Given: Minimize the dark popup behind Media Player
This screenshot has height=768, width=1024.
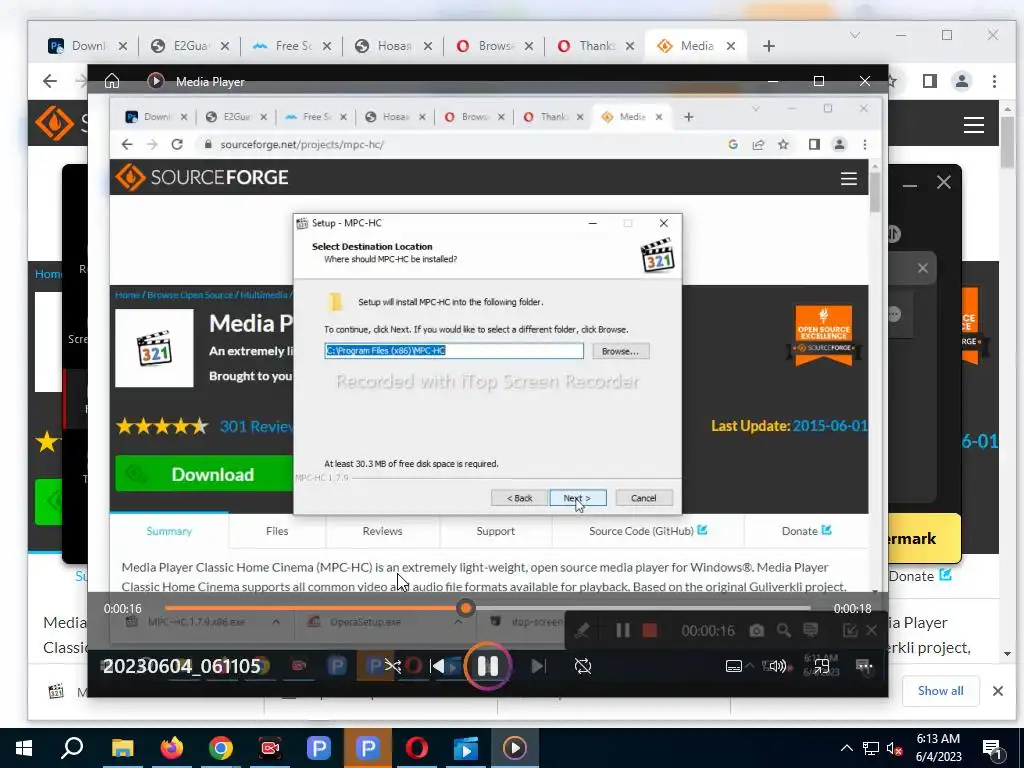Looking at the screenshot, I should [910, 186].
